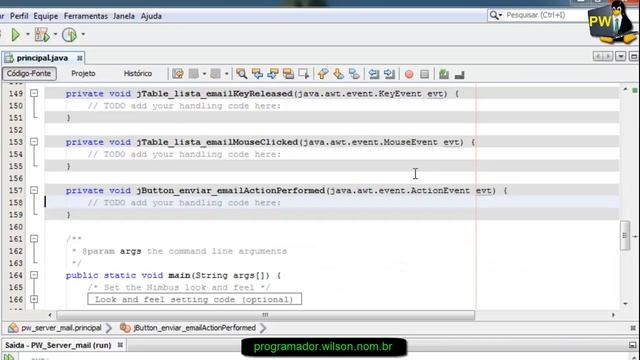Click the principal.java file tab icon
The width and height of the screenshot is (640, 360).
pos(9,58)
